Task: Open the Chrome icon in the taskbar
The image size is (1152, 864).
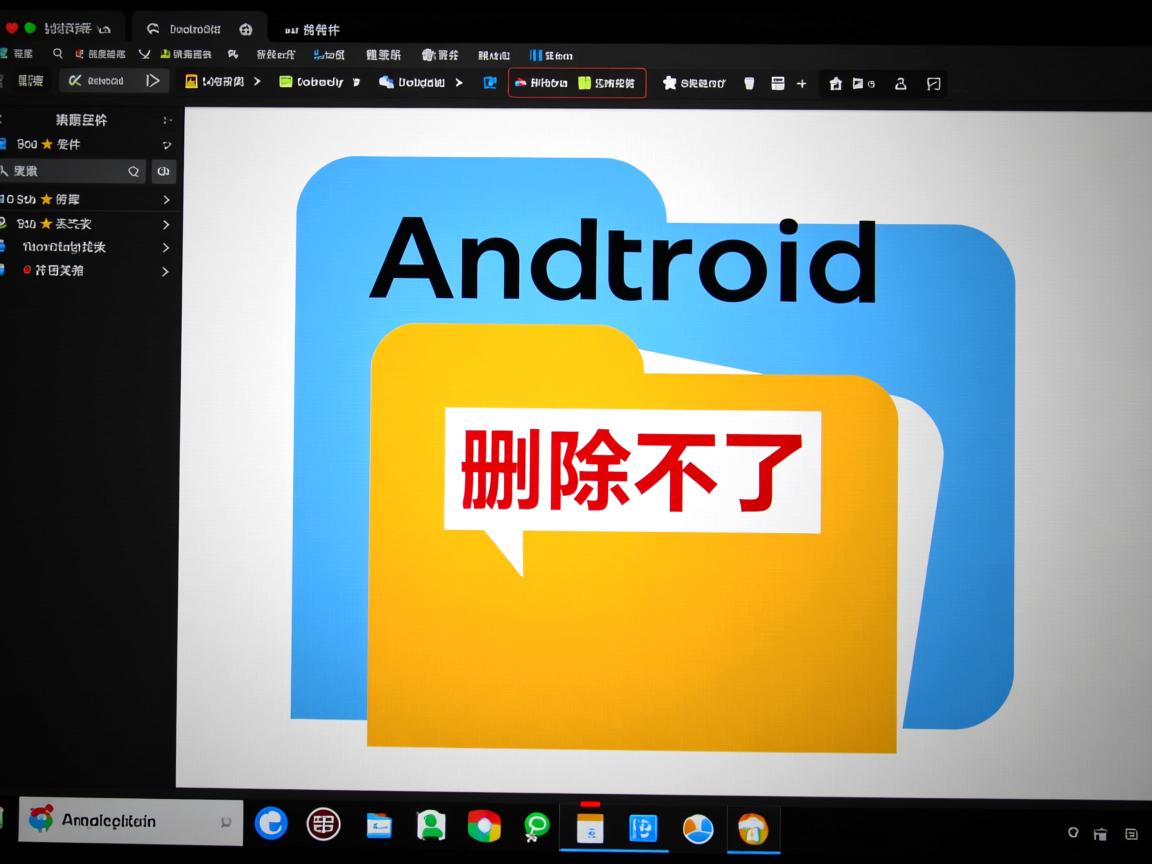Action: pyautogui.click(x=484, y=825)
